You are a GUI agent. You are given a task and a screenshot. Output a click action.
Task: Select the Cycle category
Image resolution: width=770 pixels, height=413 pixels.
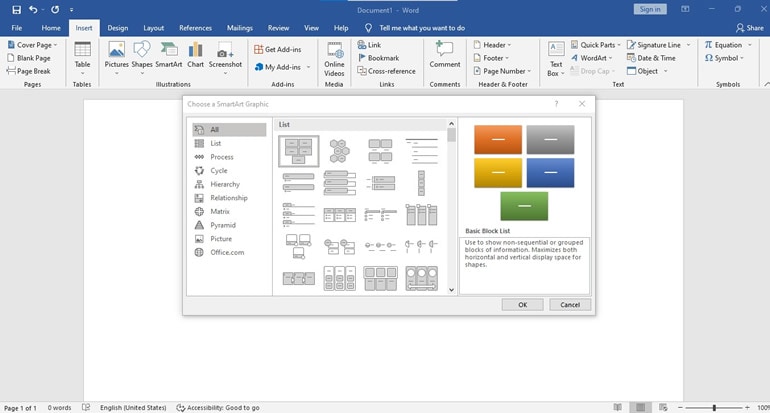tap(229, 170)
